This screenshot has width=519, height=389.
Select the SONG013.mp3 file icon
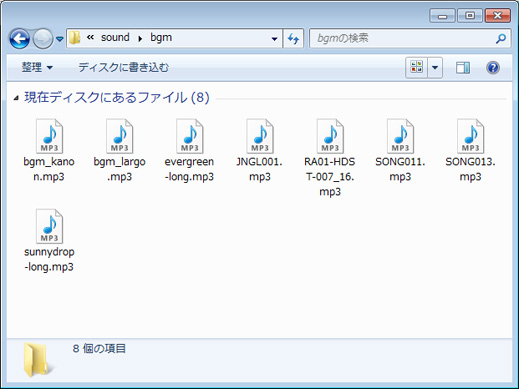[x=471, y=136]
